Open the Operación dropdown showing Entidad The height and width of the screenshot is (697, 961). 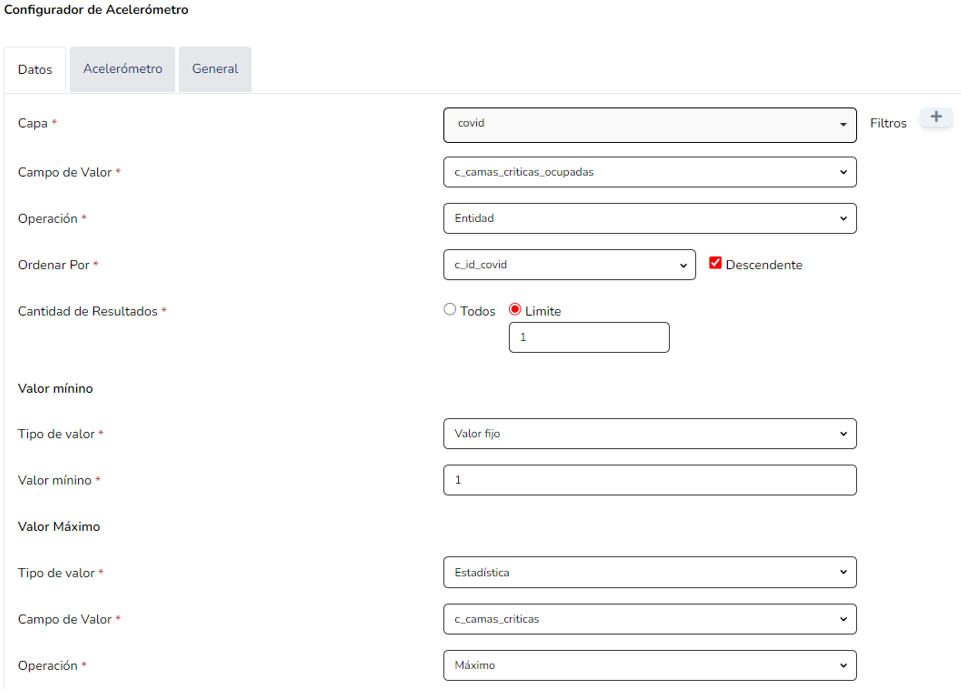[x=649, y=218]
